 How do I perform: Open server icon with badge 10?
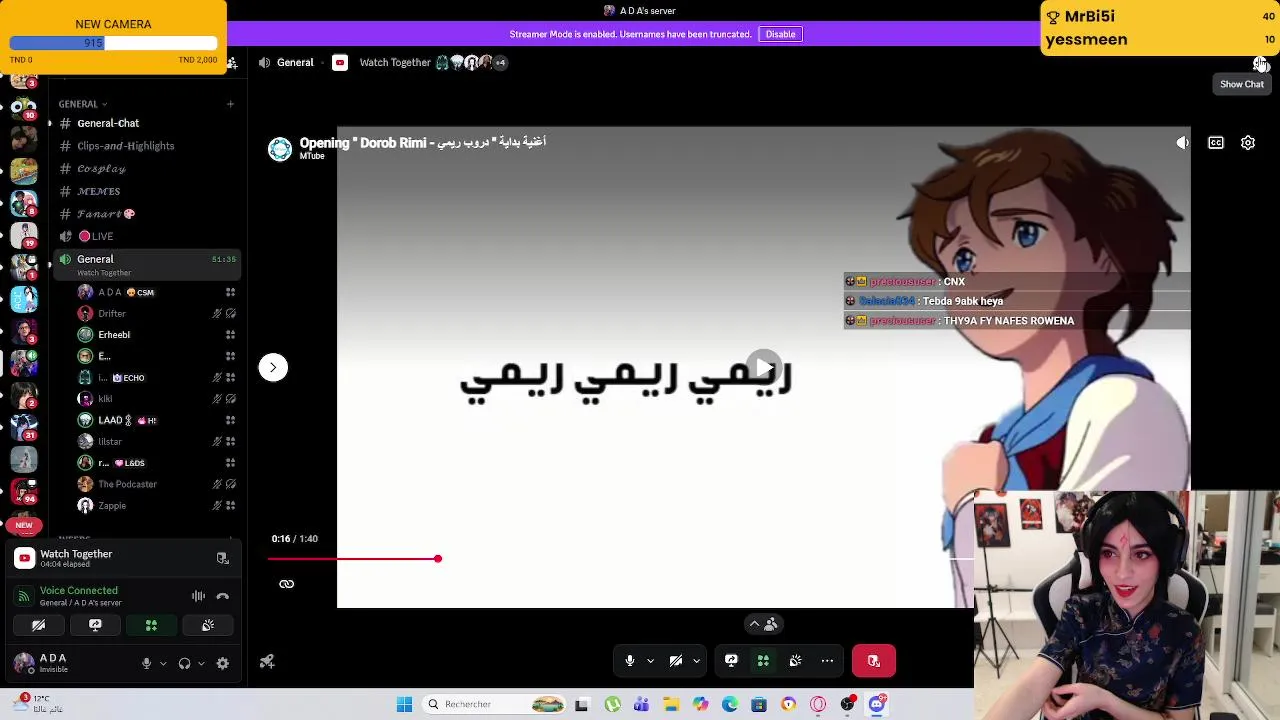(x=24, y=108)
